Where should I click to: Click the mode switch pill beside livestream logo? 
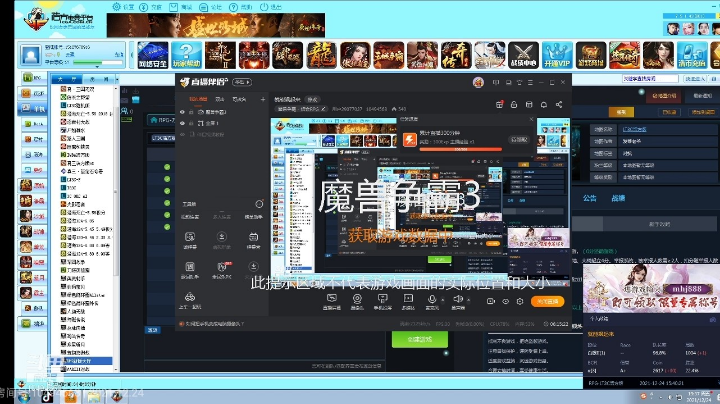242,82
